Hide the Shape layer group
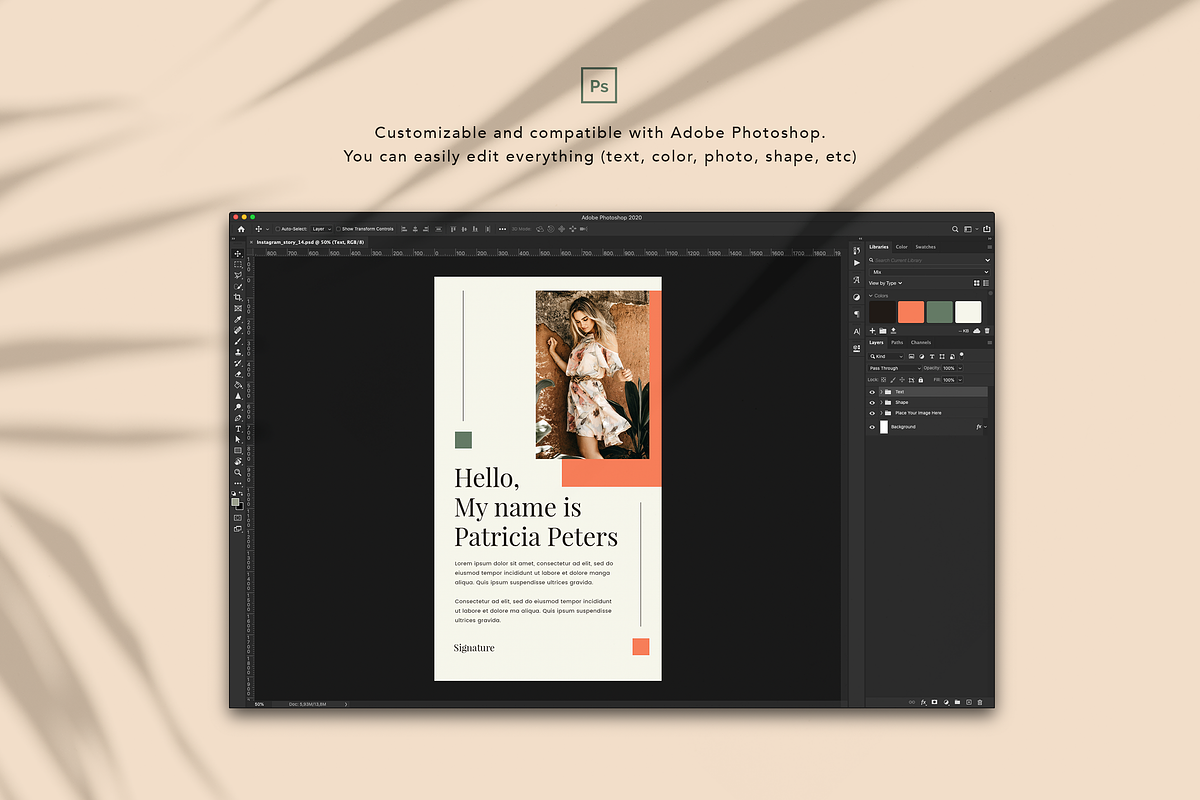Image resolution: width=1200 pixels, height=800 pixels. pyautogui.click(x=872, y=403)
